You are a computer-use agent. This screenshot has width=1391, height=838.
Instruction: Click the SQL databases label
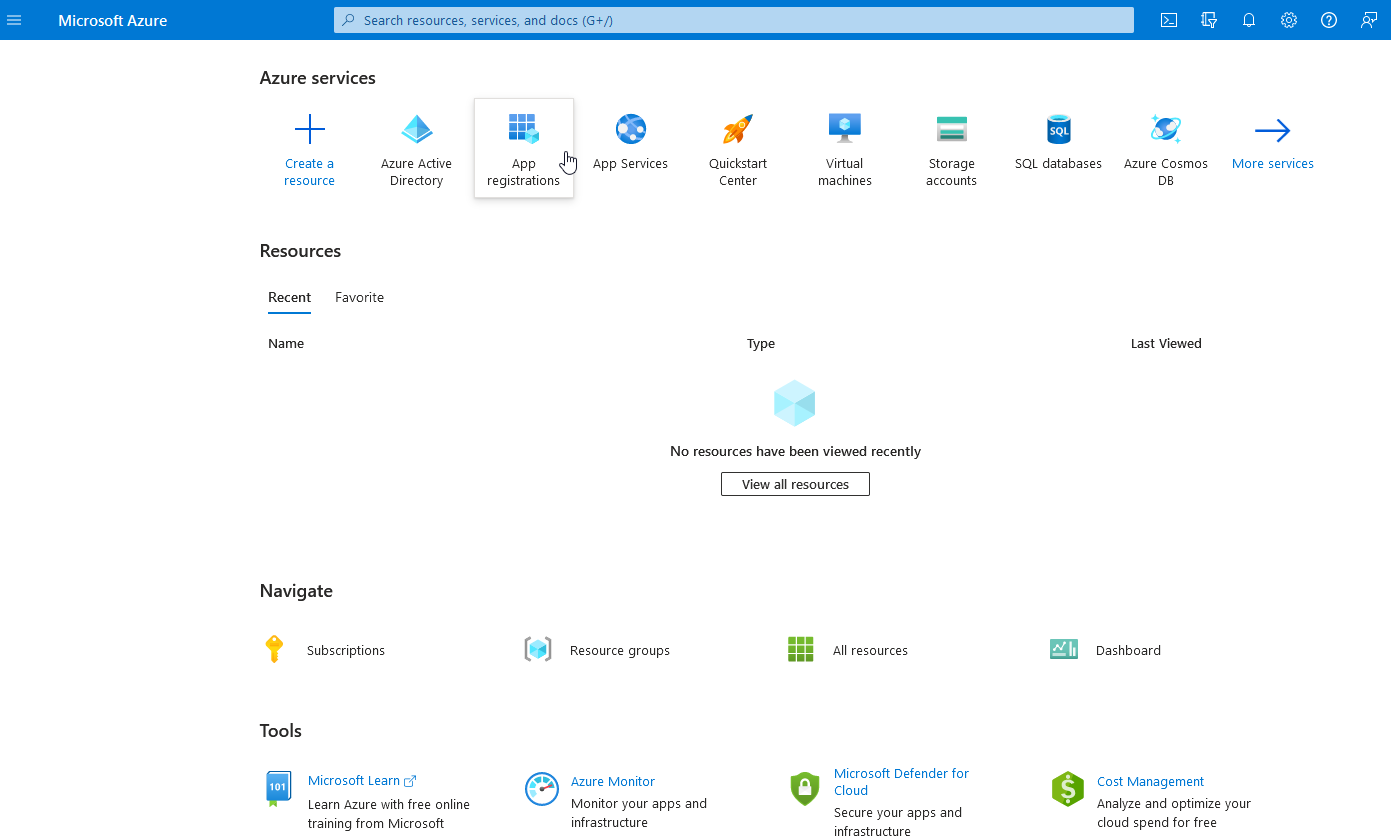click(1058, 163)
